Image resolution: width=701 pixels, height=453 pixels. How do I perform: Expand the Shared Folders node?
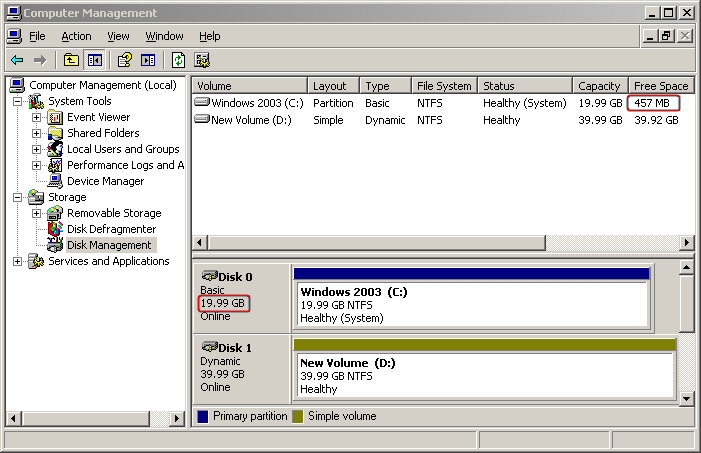point(37,133)
